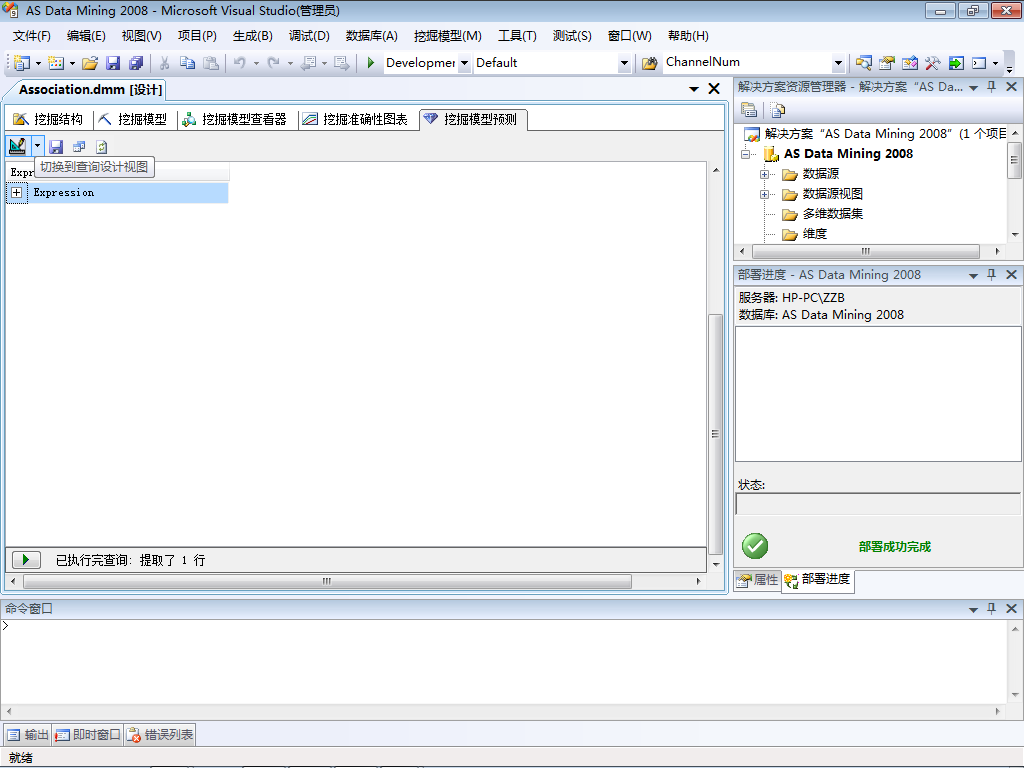Click the Find in Files icon beside ChannelNum
This screenshot has height=768, width=1024.
[x=649, y=63]
